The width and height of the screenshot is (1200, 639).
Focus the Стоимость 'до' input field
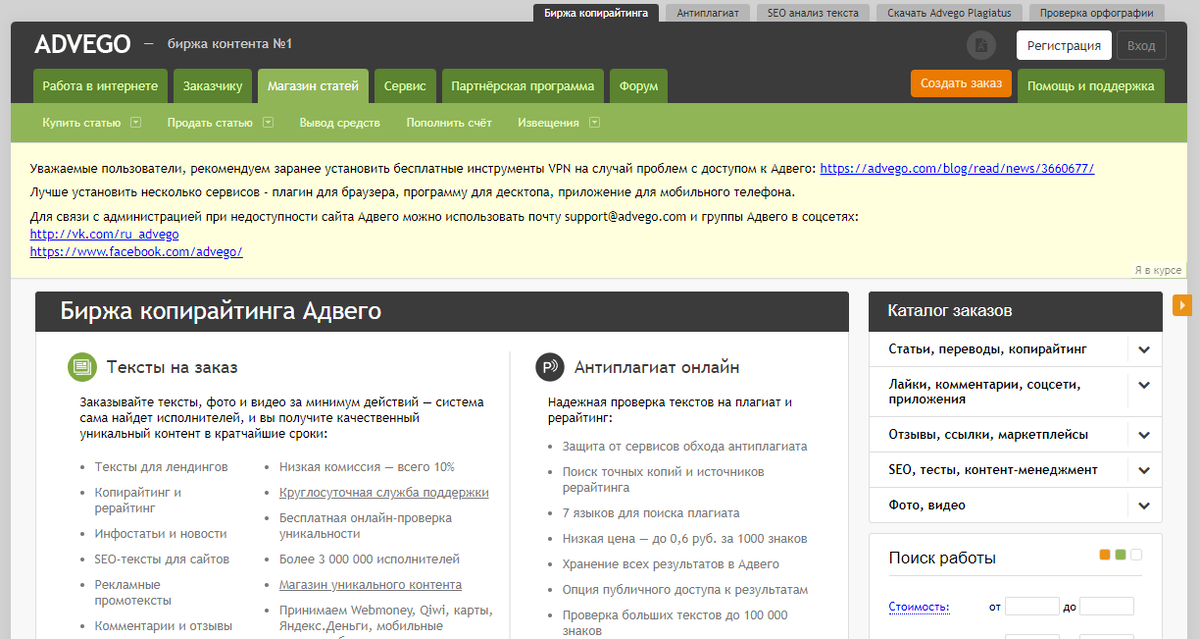coord(1107,606)
